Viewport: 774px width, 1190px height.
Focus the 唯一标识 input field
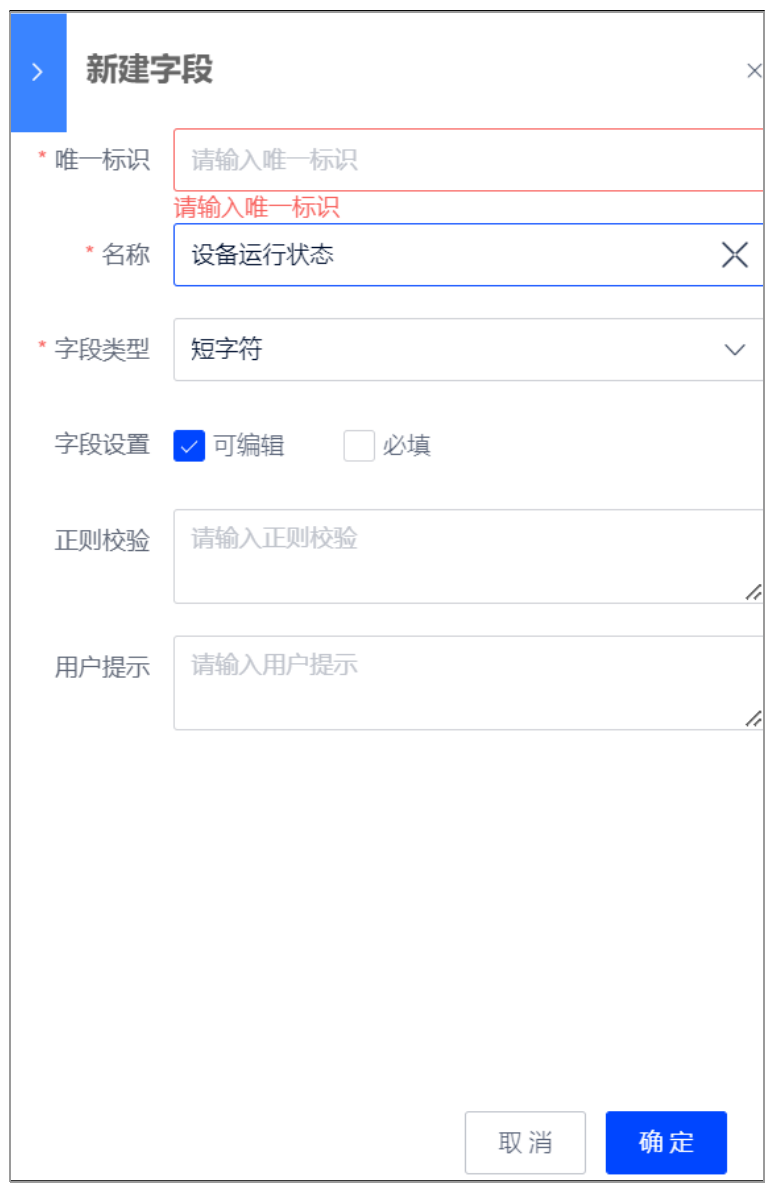pos(468,160)
